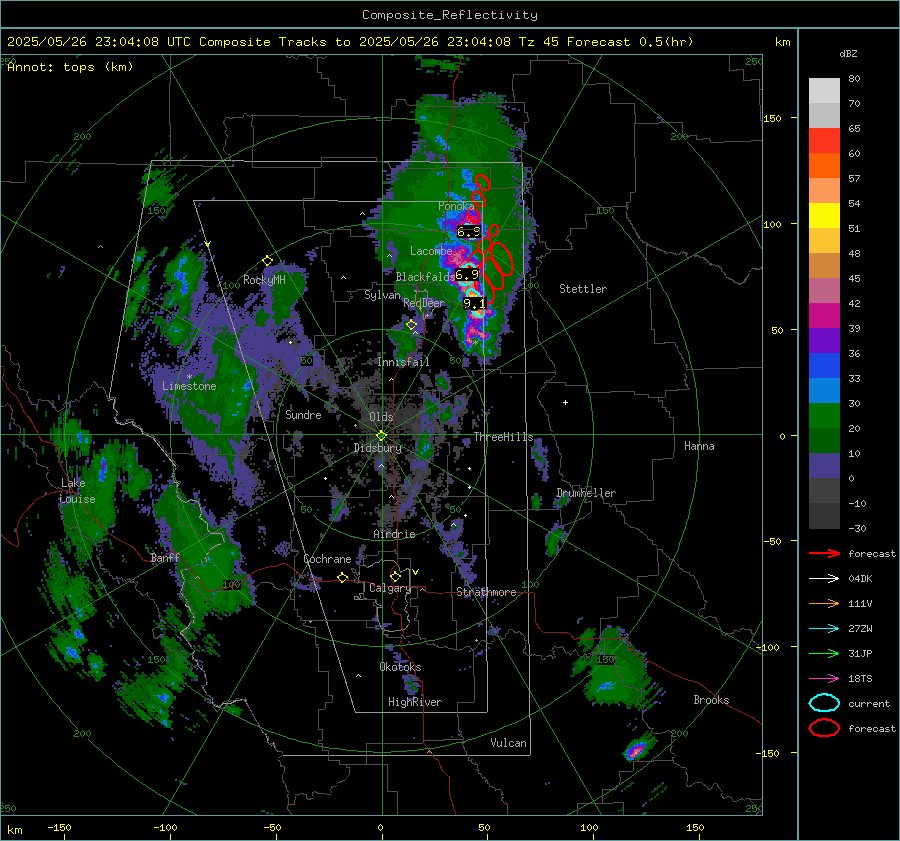Click the magenta 18TS arrow icon
This screenshot has width=900, height=841.
coord(824,679)
